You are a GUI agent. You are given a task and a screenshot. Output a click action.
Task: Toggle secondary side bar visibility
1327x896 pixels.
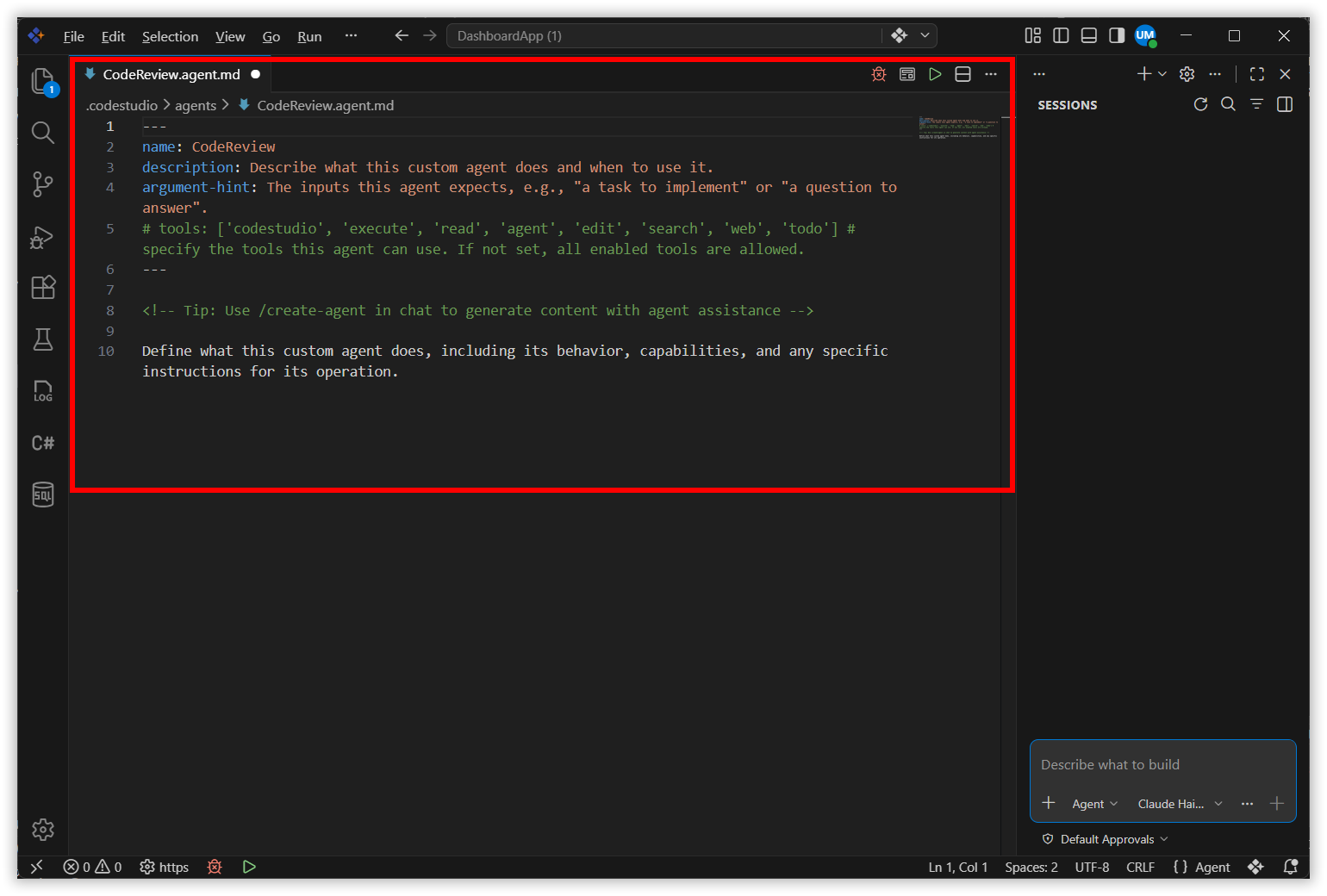(1117, 35)
